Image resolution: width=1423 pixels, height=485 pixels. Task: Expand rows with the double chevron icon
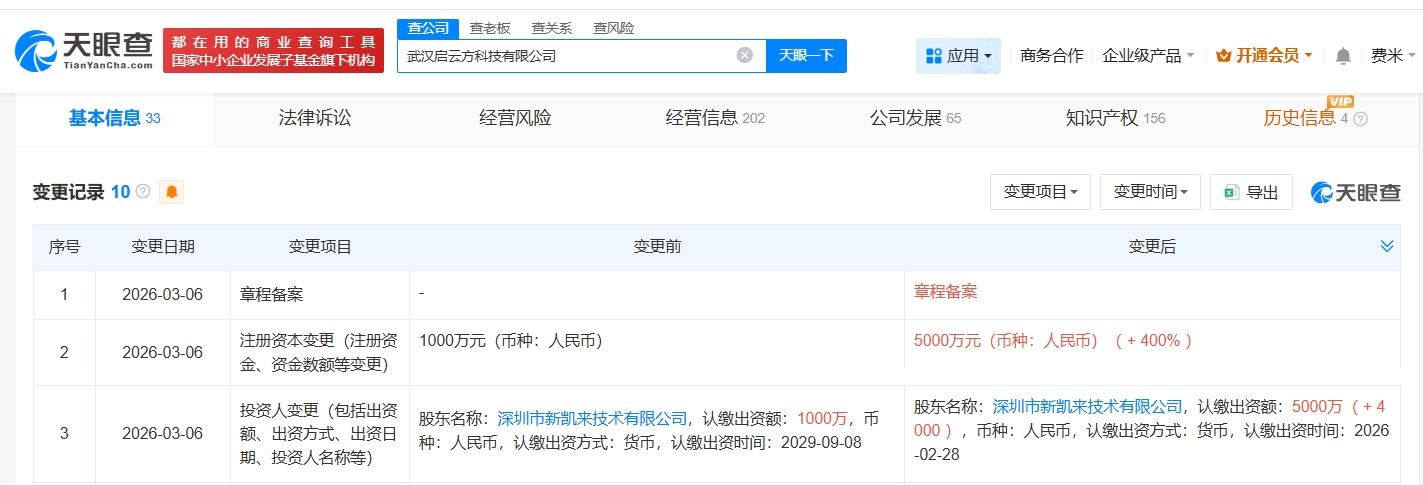1387,246
